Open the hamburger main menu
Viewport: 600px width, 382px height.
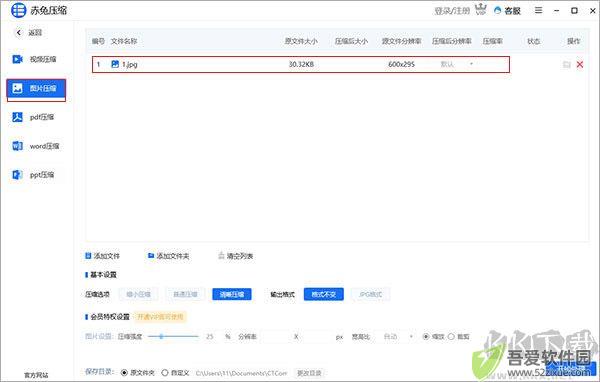click(538, 10)
